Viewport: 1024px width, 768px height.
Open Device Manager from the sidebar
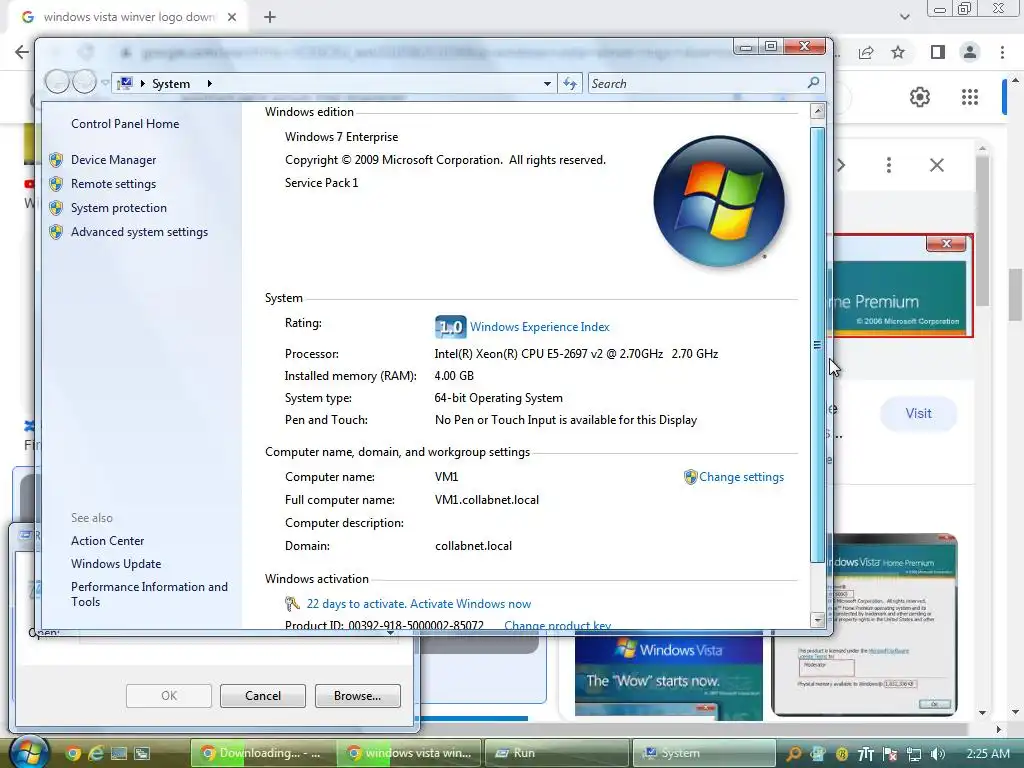tap(113, 160)
